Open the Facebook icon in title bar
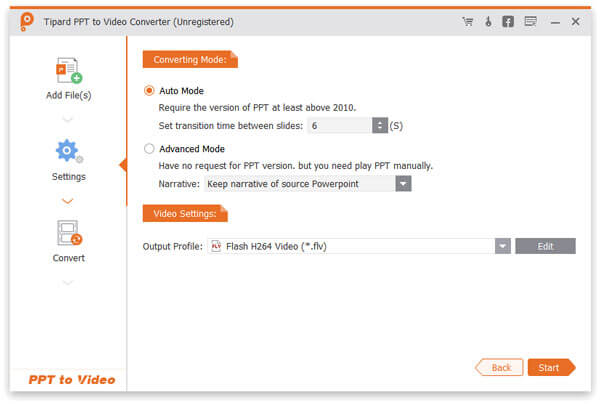The width and height of the screenshot is (600, 404). click(x=508, y=21)
